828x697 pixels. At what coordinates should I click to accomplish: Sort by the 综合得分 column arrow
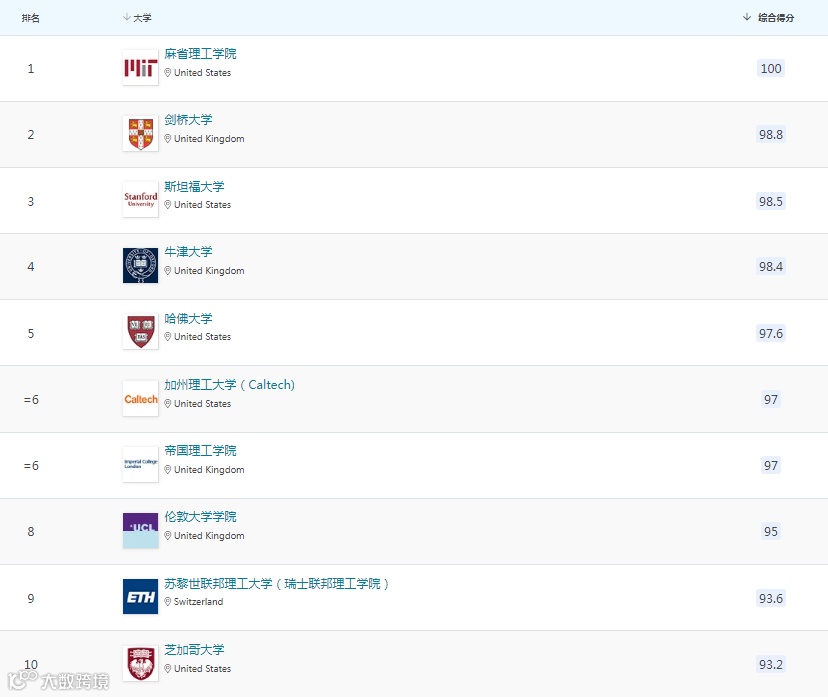(x=747, y=17)
